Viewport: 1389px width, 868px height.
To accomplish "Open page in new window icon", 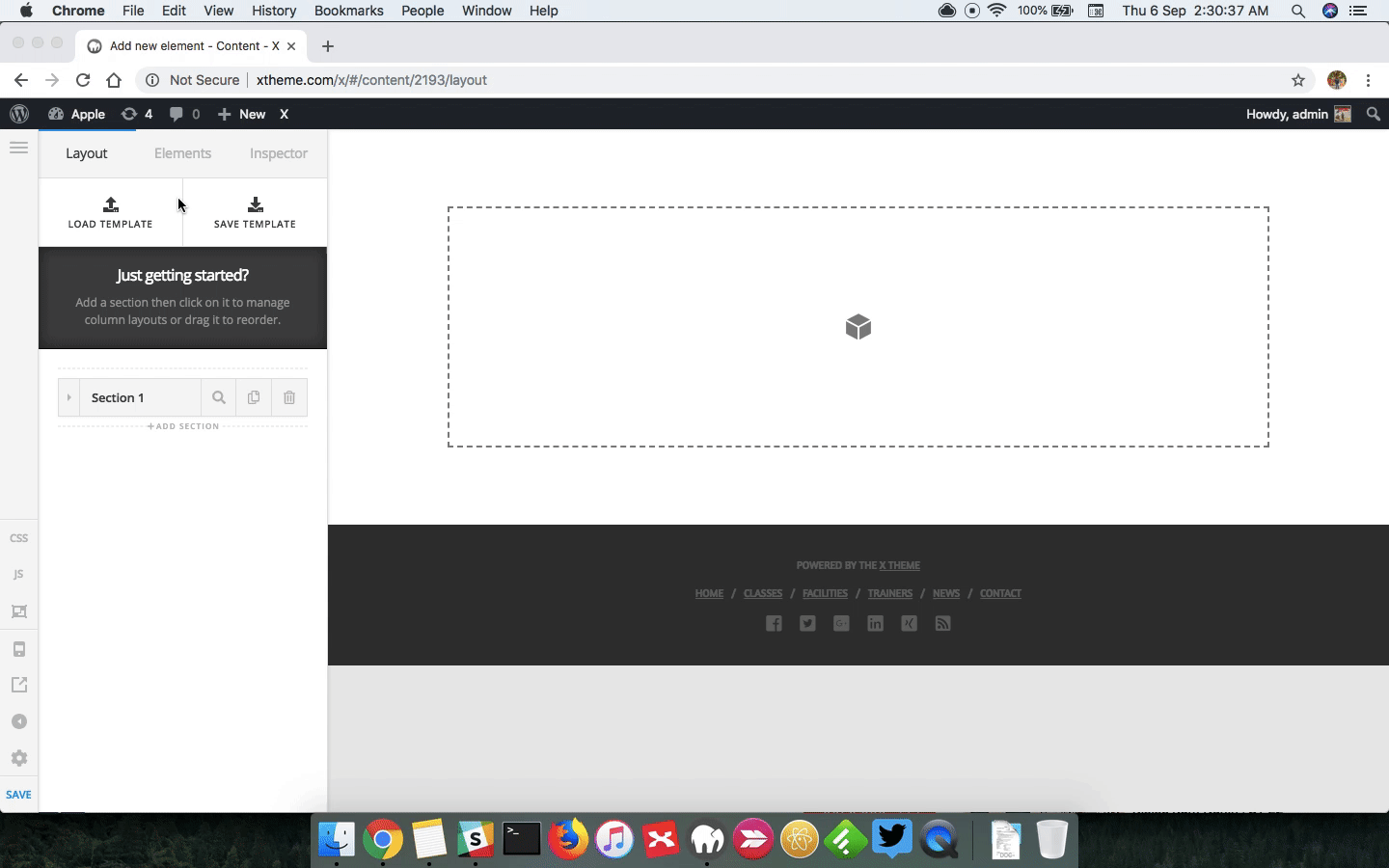I will [x=18, y=685].
